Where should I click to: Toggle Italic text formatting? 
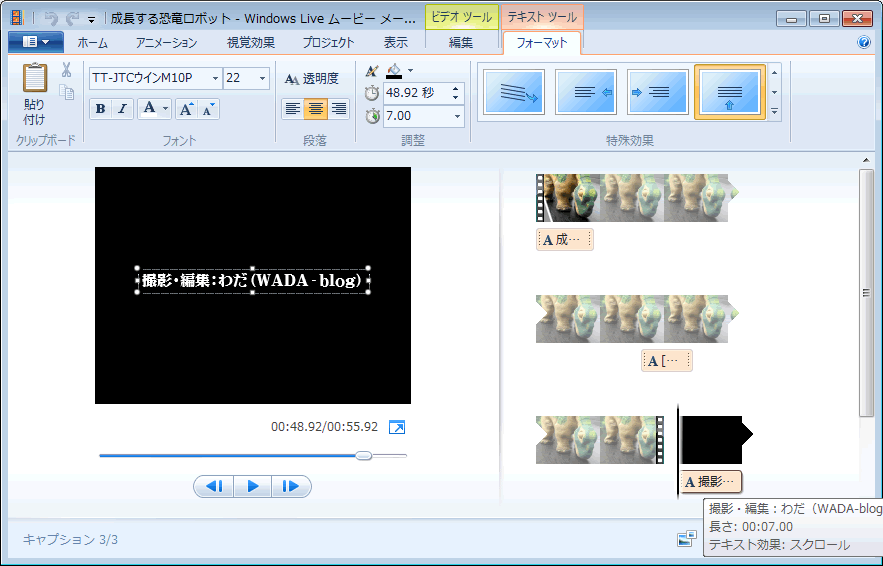click(122, 109)
